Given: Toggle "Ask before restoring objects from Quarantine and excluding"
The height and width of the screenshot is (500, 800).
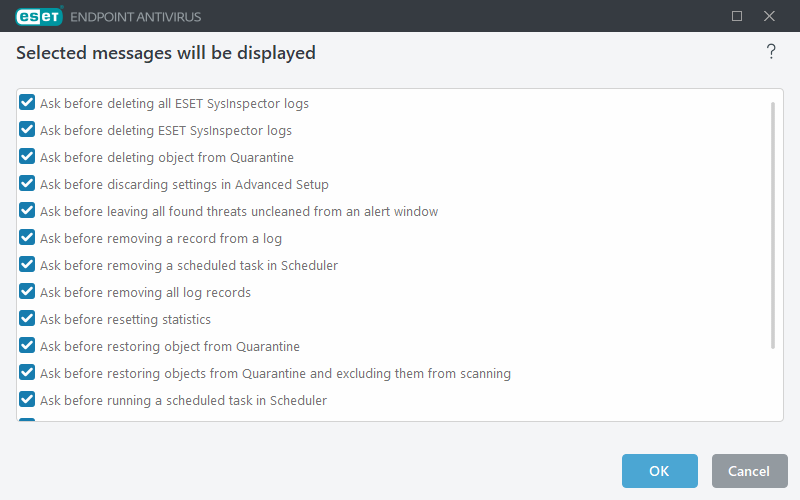Looking at the screenshot, I should point(28,373).
